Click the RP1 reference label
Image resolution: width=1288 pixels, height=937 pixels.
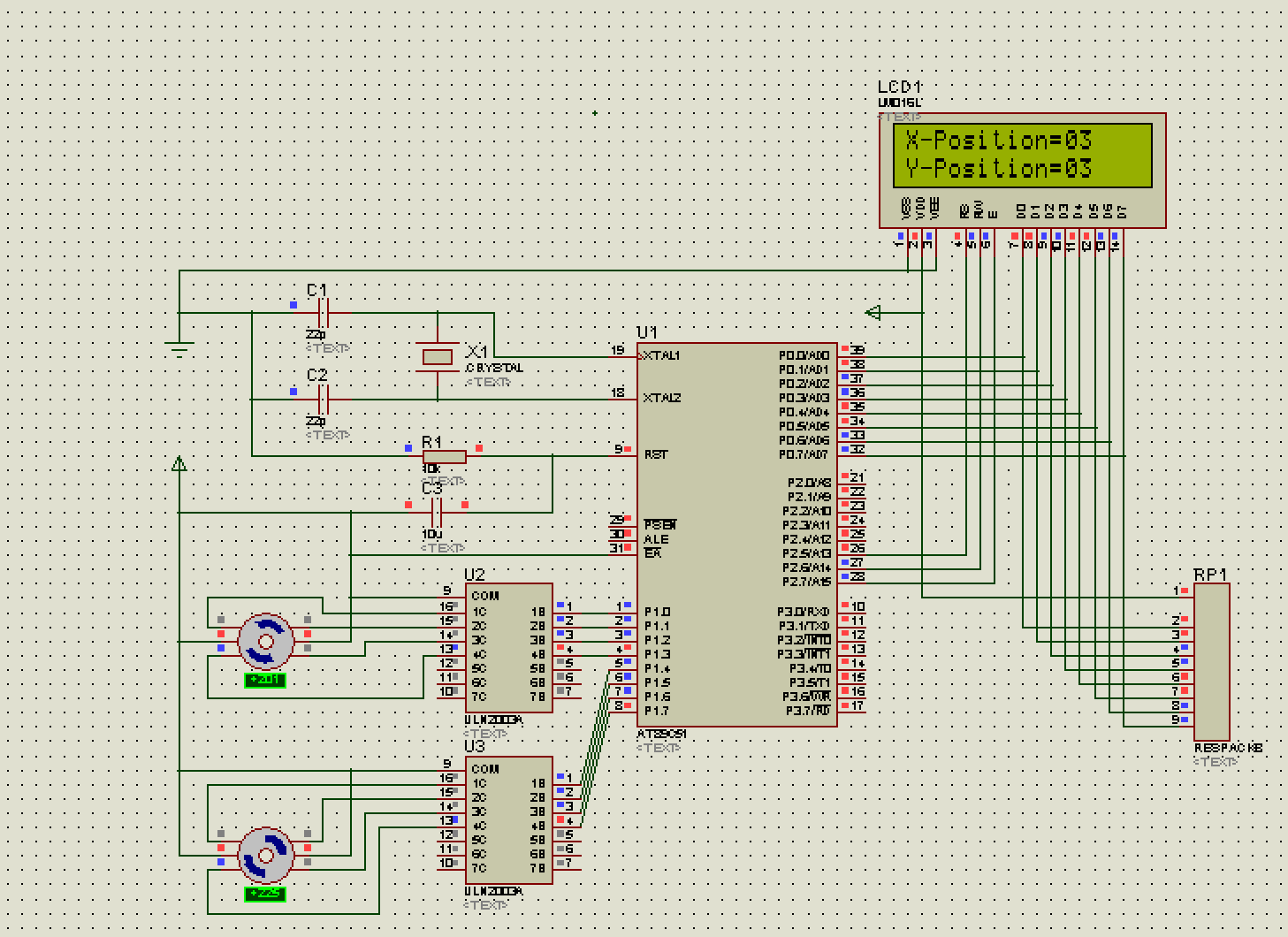[1210, 575]
